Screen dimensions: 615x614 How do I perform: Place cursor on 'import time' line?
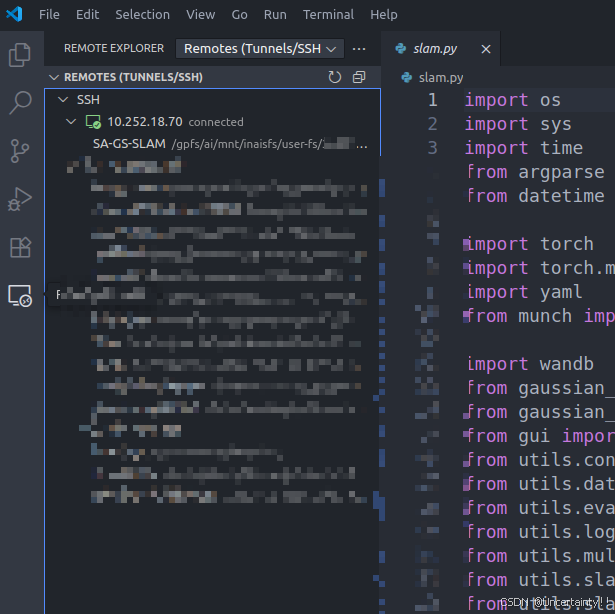(524, 148)
